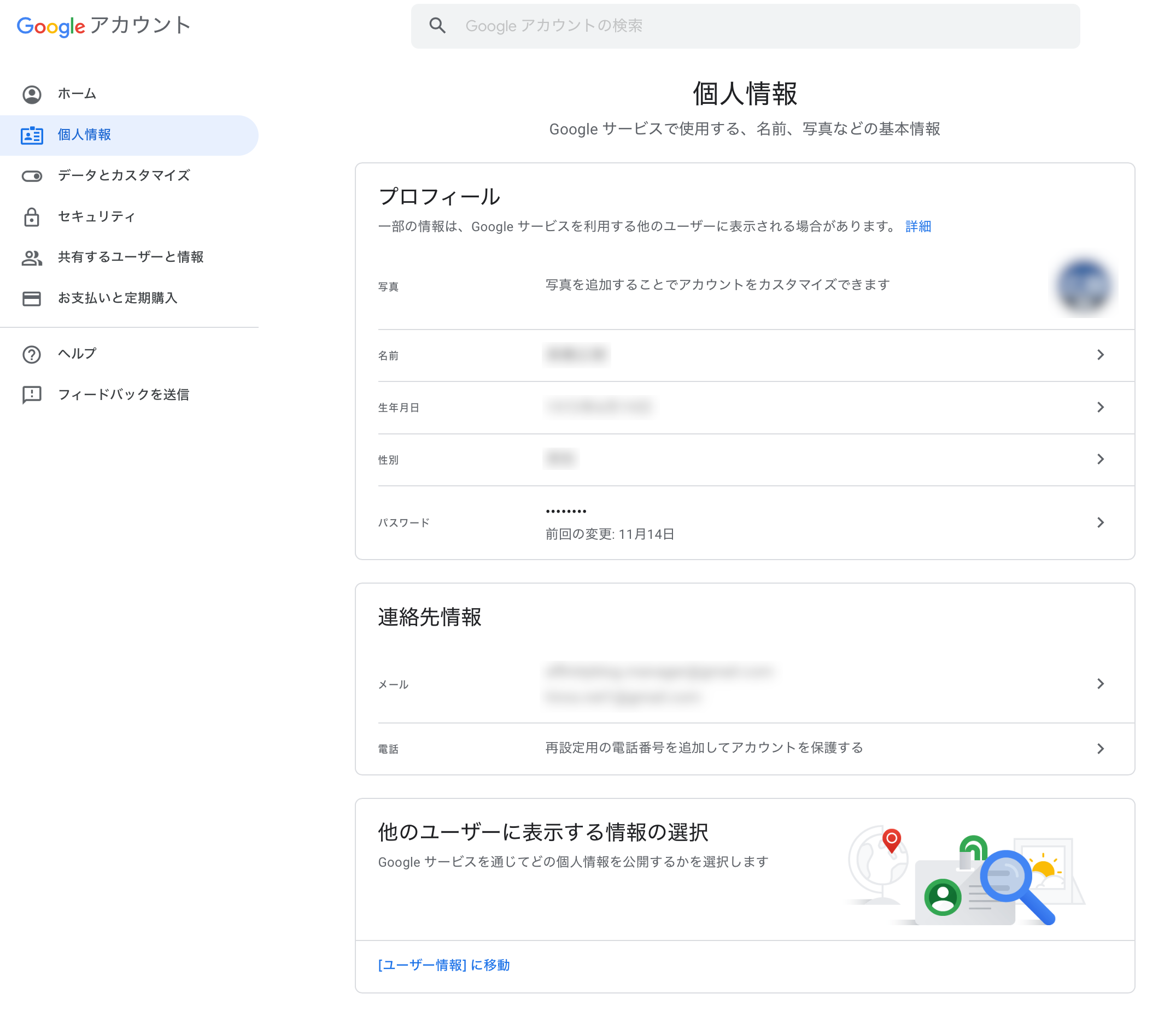The height and width of the screenshot is (1023, 1176).
Task: Click the people icon beside 共有するユーザーと情報
Action: 31,258
